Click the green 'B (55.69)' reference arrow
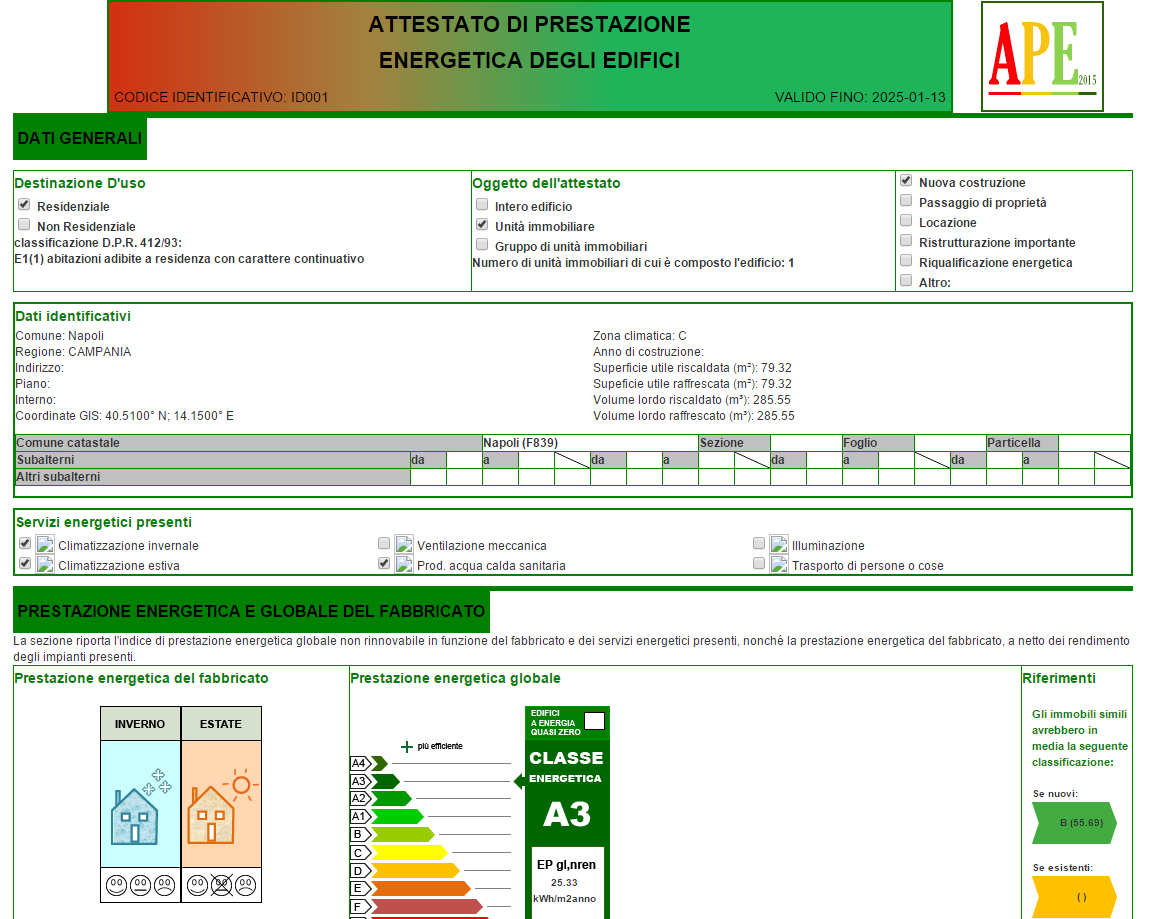1151x919 pixels. [x=1075, y=823]
